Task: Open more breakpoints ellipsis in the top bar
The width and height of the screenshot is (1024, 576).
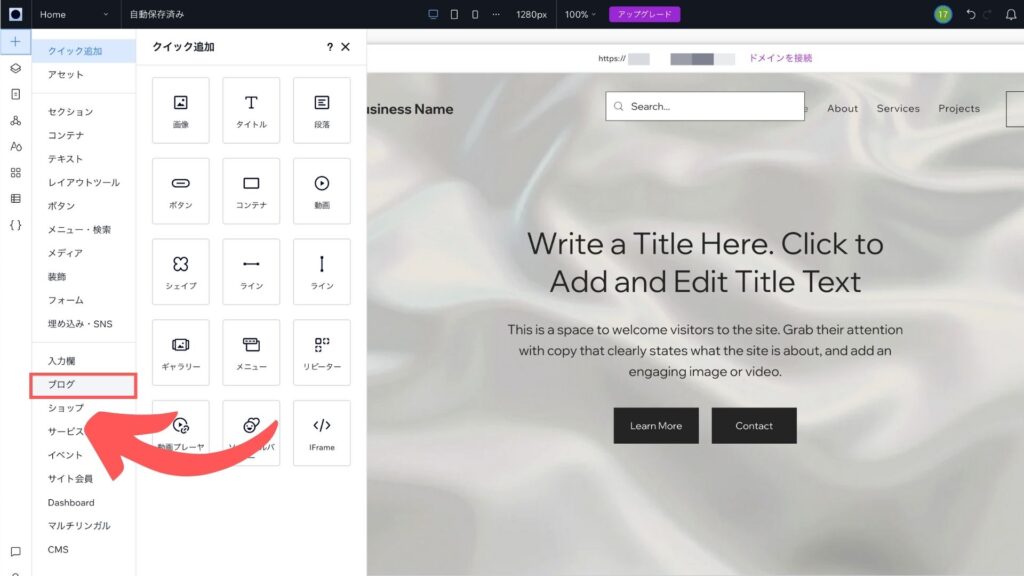Action: coord(496,14)
